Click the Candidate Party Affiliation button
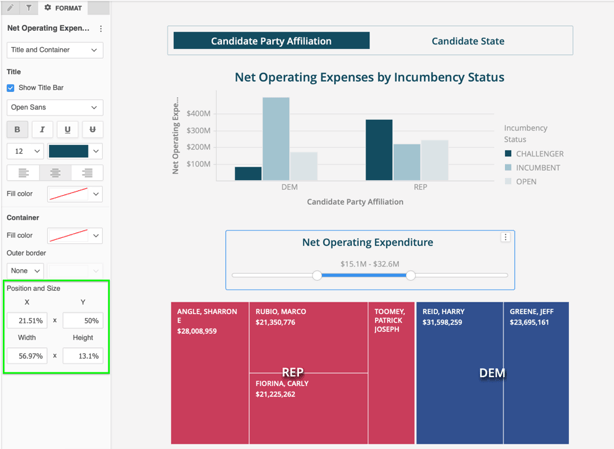Viewport: 614px width, 449px height. pos(271,41)
